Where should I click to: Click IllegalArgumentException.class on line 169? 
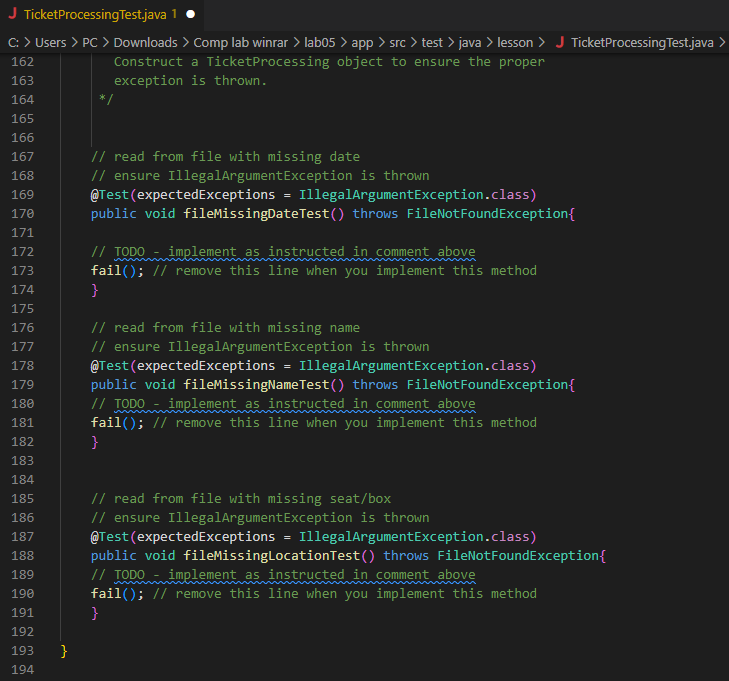(414, 195)
